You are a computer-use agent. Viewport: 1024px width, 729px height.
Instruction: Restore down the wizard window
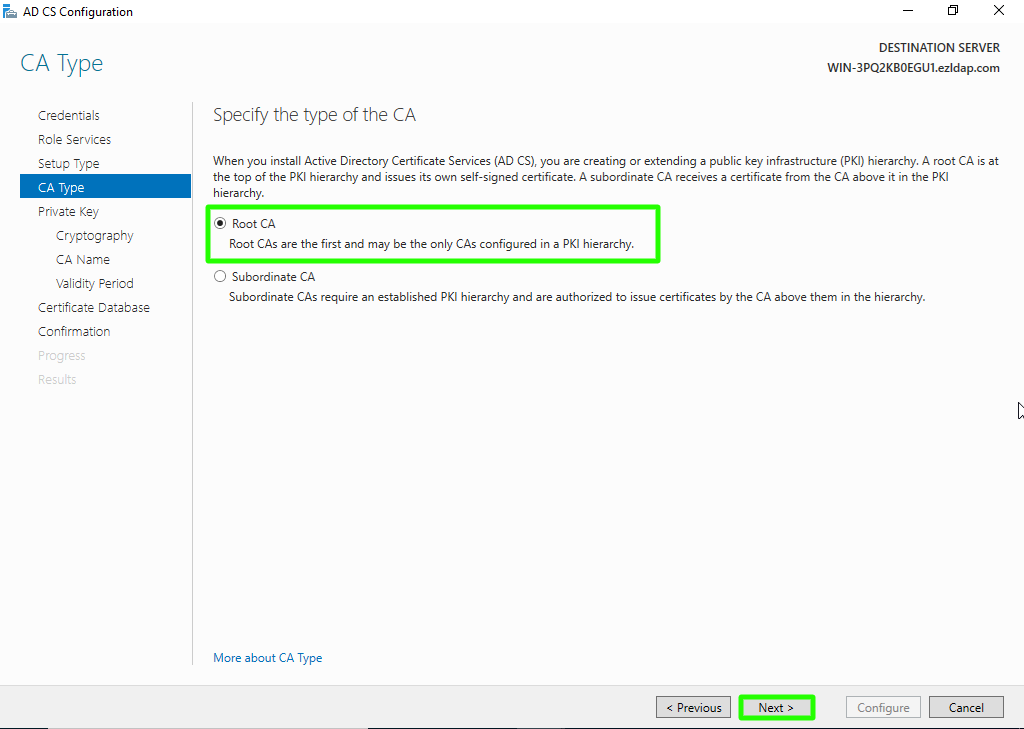(x=953, y=11)
